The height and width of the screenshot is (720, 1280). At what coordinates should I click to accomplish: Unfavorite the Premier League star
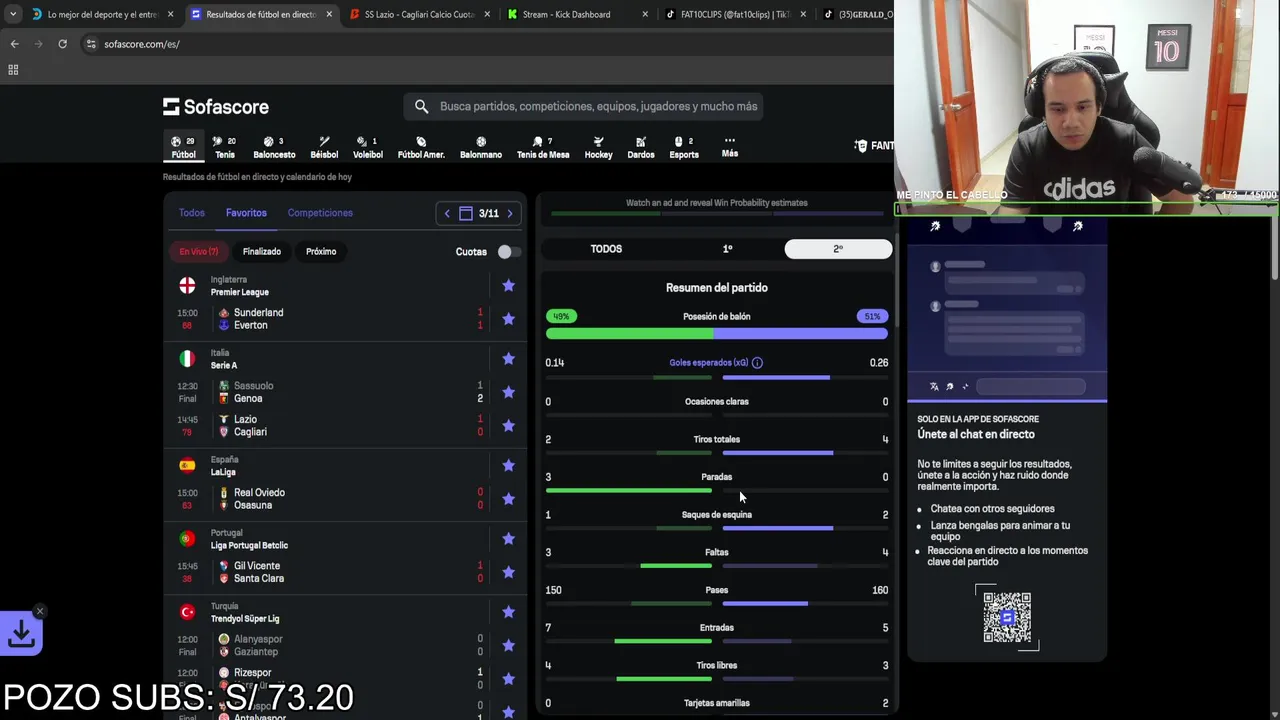pyautogui.click(x=508, y=285)
